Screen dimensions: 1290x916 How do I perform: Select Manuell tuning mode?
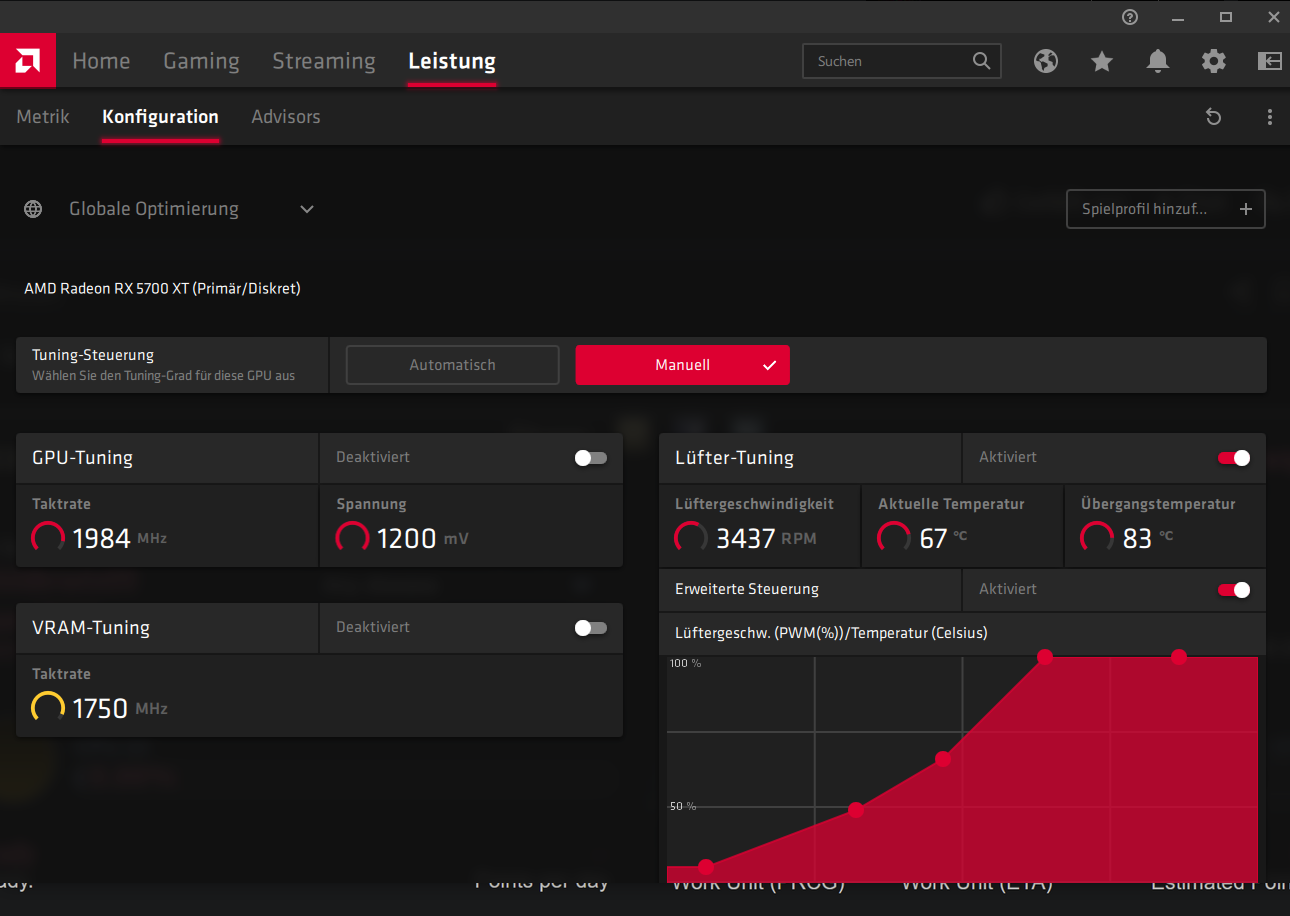tap(682, 365)
